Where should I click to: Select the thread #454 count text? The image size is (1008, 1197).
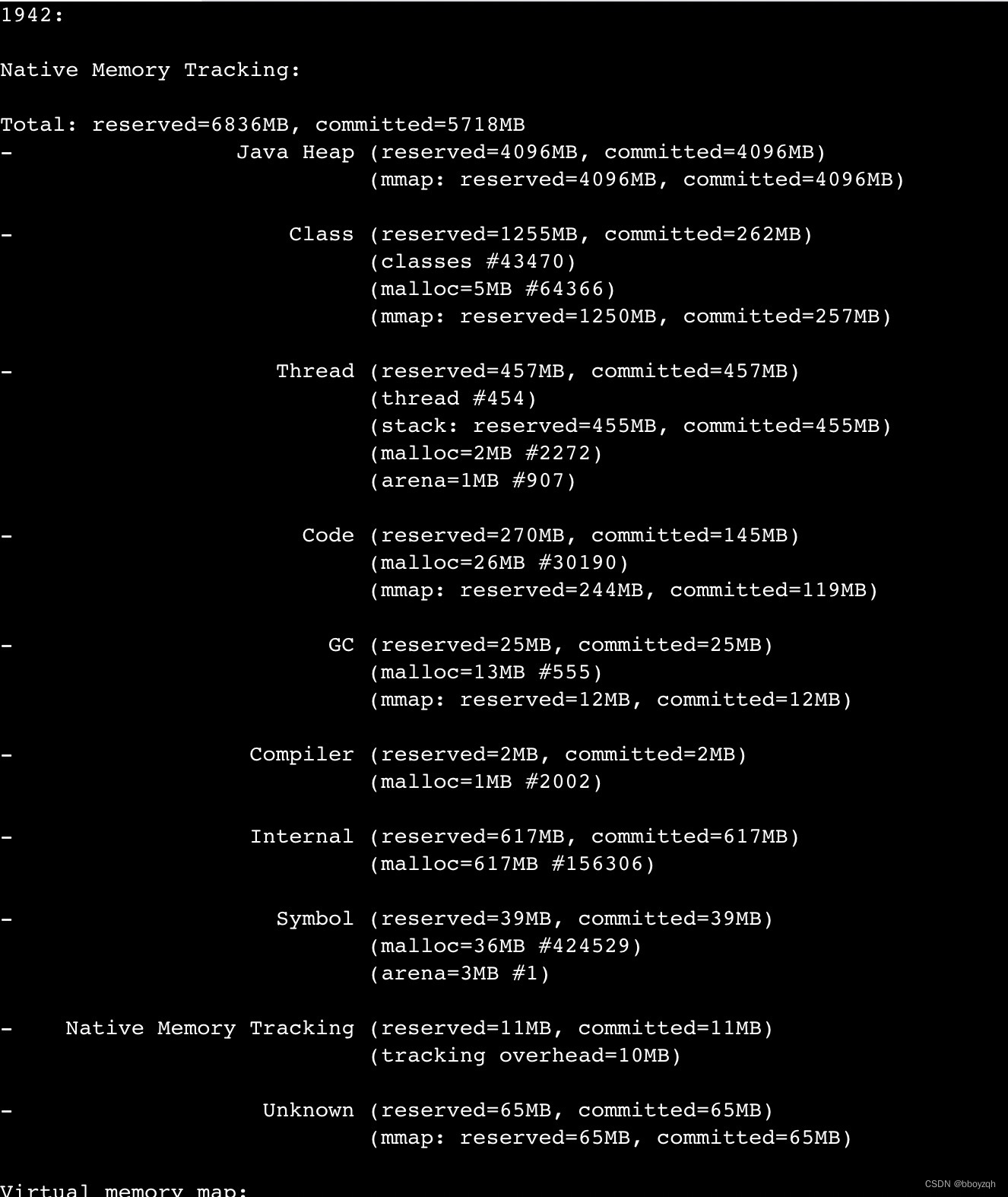[453, 398]
